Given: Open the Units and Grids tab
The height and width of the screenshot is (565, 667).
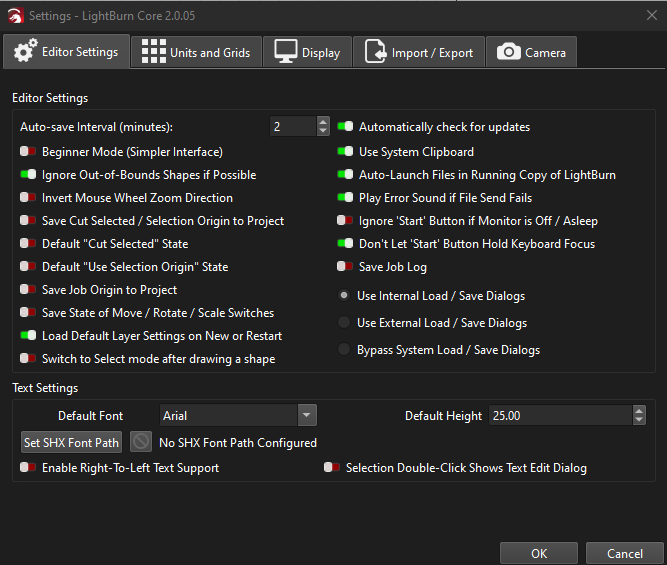Looking at the screenshot, I should (197, 53).
